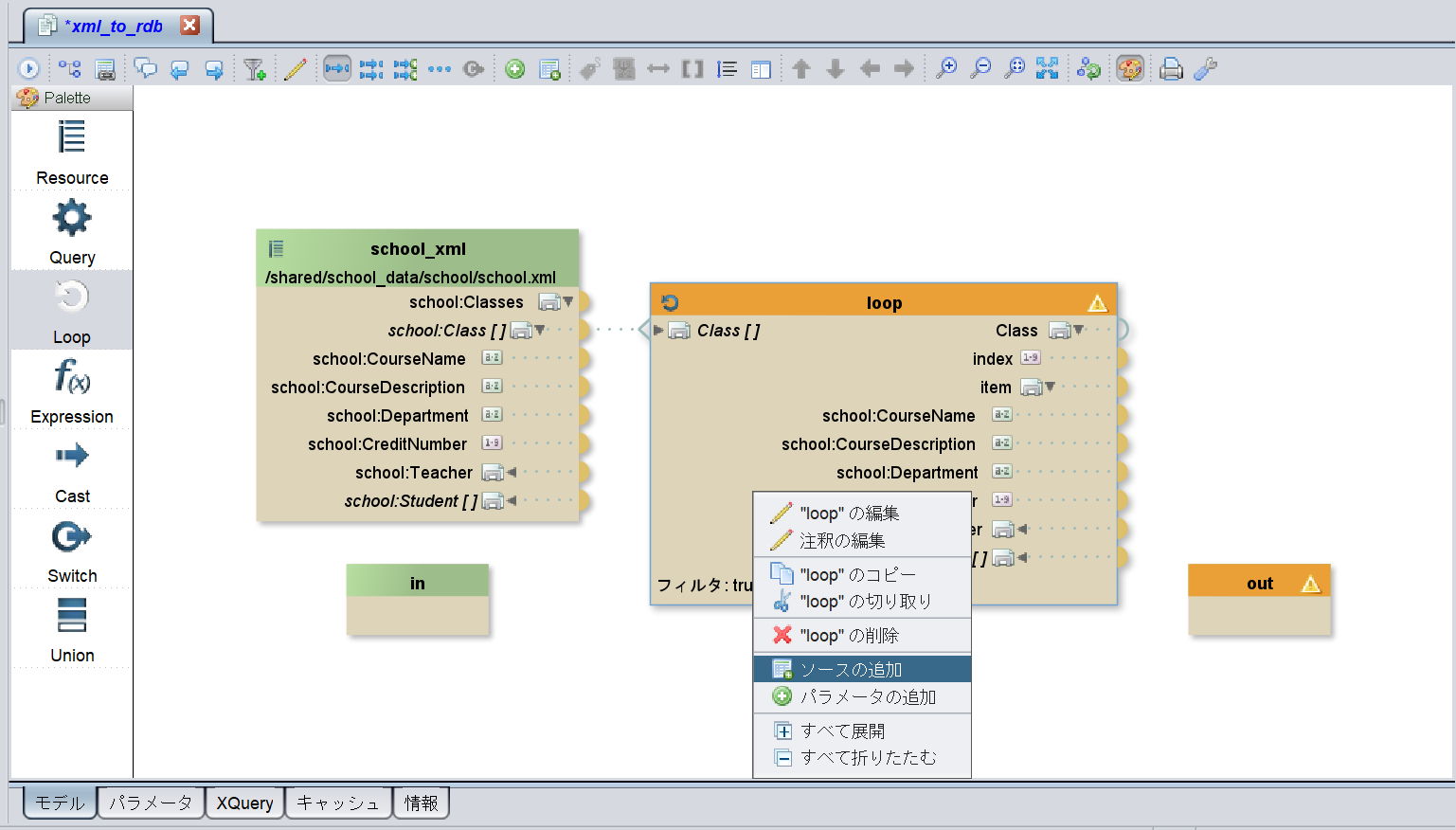This screenshot has height=830, width=1456.
Task: Click the tree structure toolbar icon
Action: point(69,68)
